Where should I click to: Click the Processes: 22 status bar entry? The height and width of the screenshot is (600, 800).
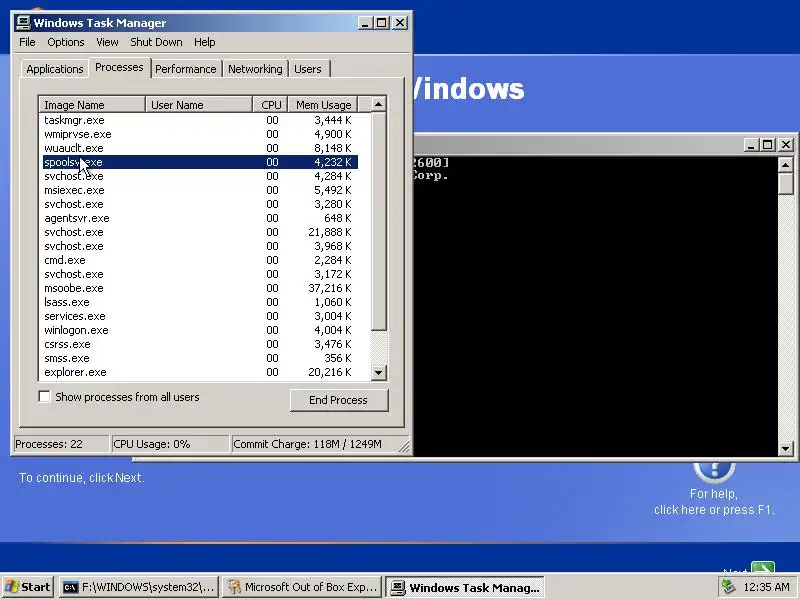coord(61,444)
